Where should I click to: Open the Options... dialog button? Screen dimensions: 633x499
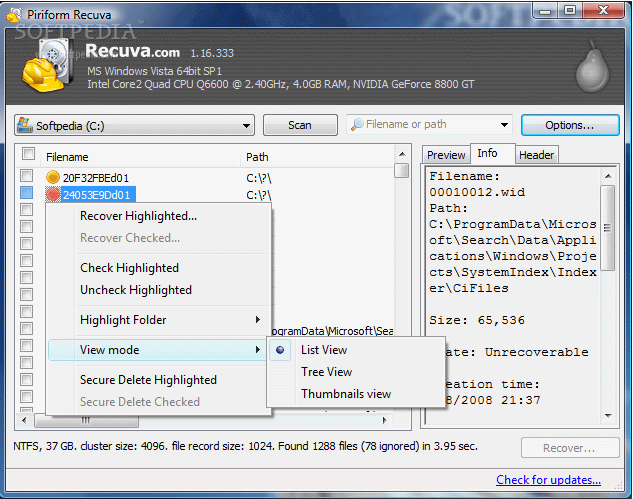(x=570, y=125)
